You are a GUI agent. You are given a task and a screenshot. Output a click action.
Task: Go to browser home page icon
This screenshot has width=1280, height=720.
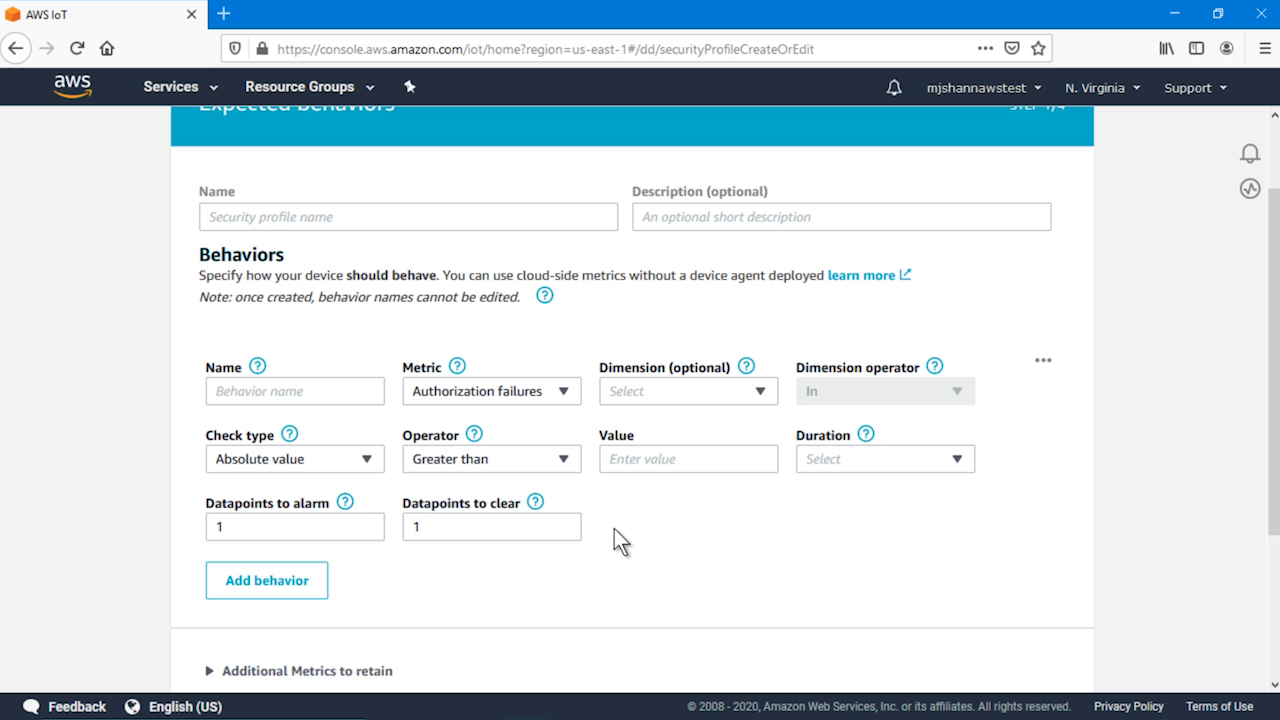[x=107, y=48]
